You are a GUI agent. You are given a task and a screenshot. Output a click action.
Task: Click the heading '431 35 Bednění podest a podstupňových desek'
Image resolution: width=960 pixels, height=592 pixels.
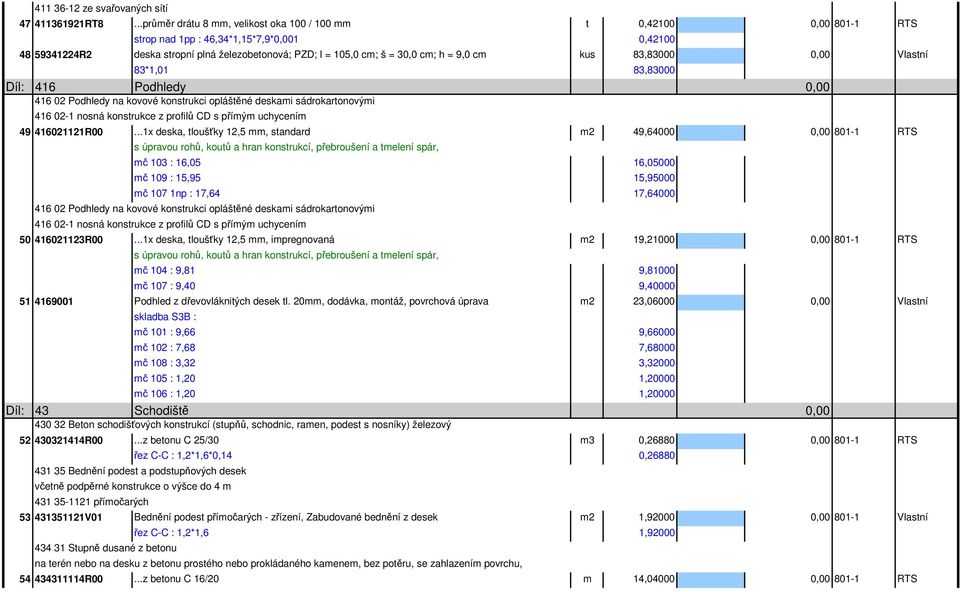point(140,471)
